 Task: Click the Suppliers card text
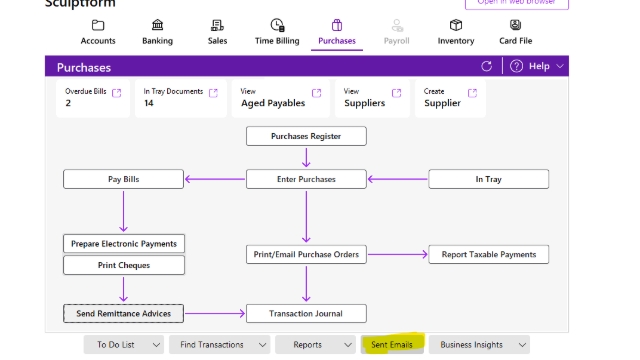coord(364,103)
